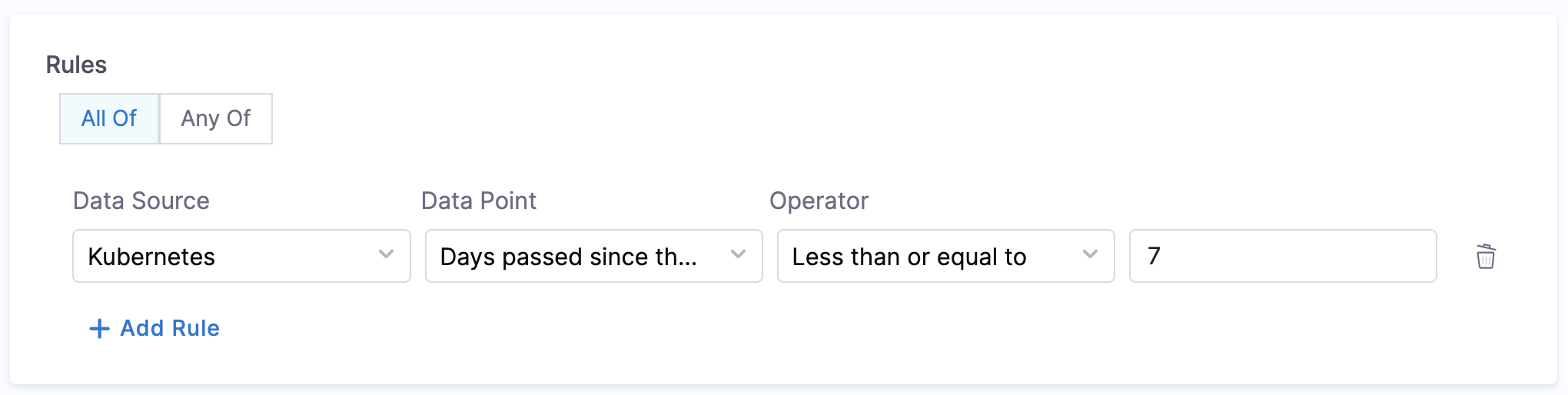
Task: Click the chevron beside Less than or equal to
Action: coord(1090,255)
